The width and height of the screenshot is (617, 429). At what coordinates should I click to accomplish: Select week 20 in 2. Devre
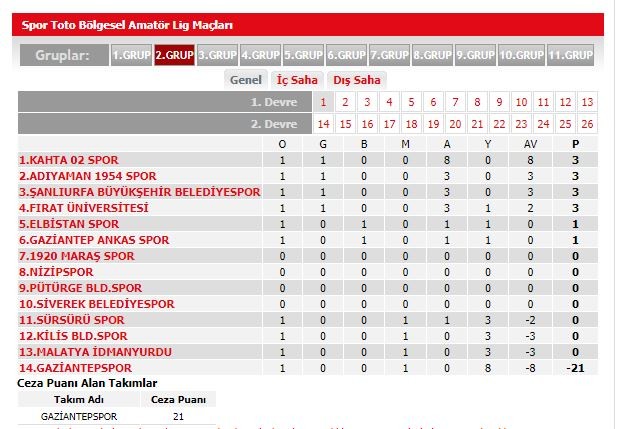[x=455, y=124]
